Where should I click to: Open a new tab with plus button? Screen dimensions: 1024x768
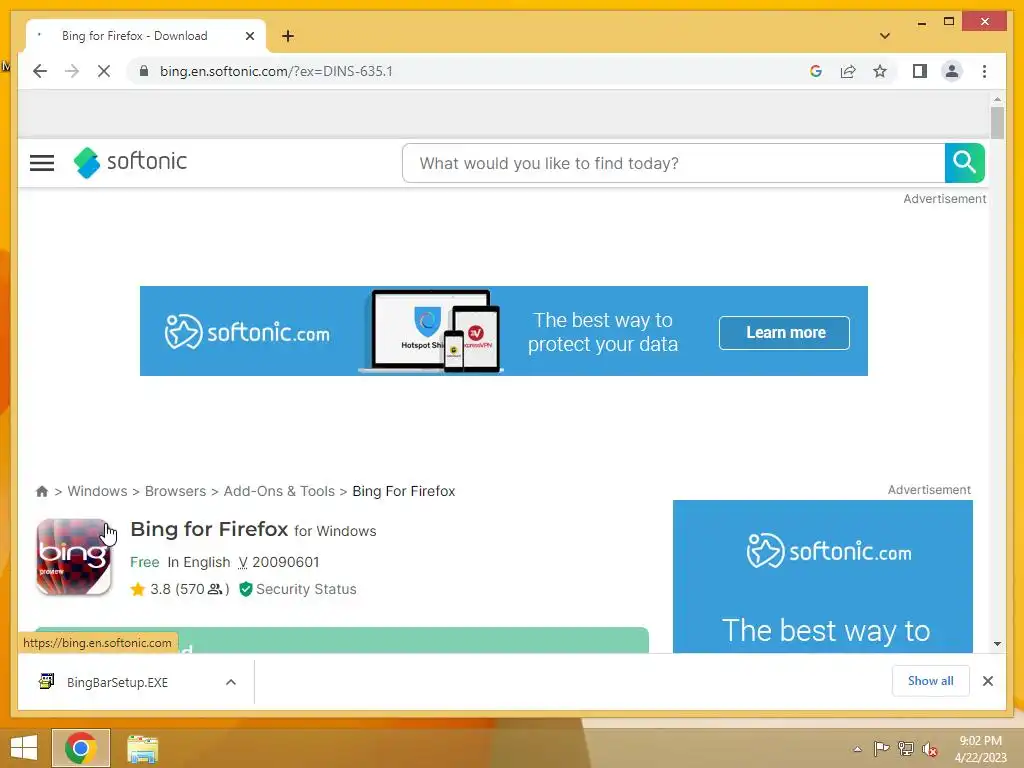288,36
